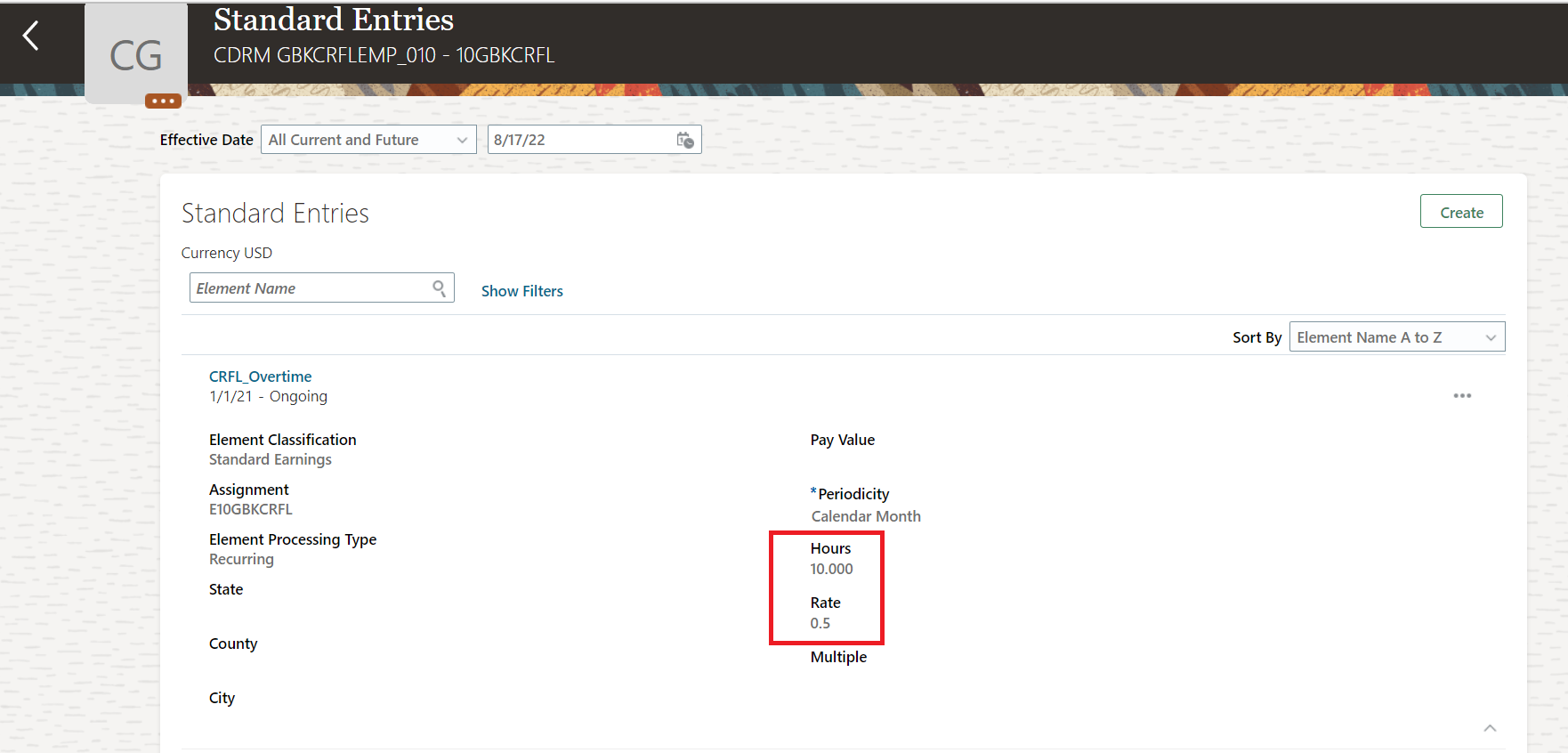Click the assignment value E10GBKCRFL
Screen dimensions: 1568x753
click(251, 509)
